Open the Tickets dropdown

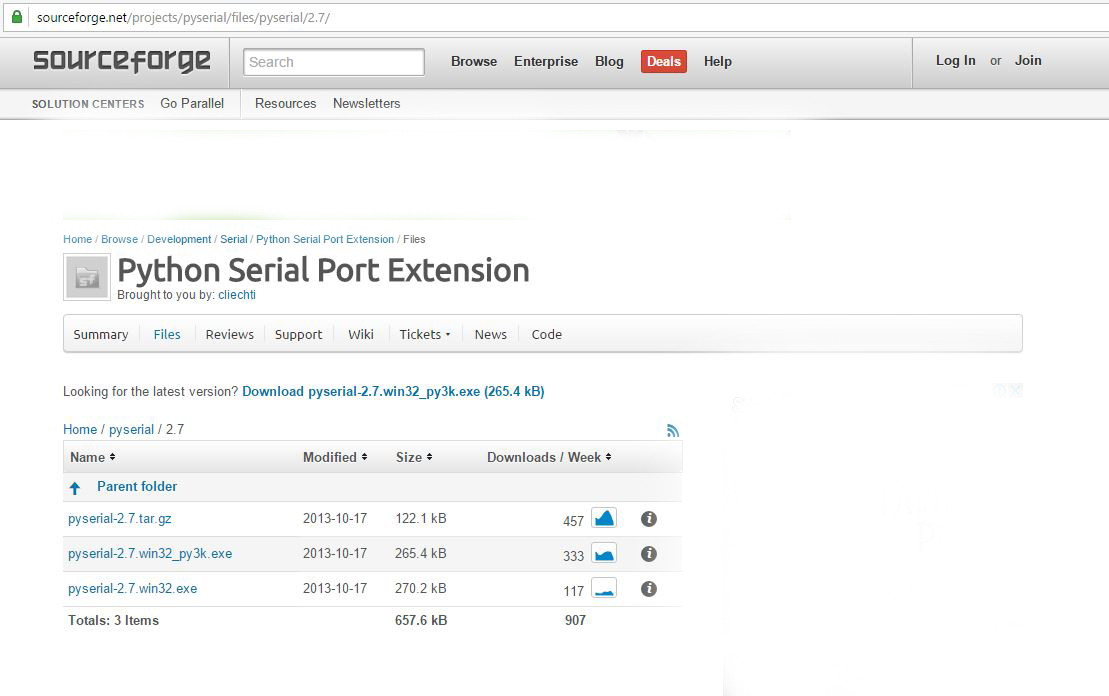(x=424, y=334)
